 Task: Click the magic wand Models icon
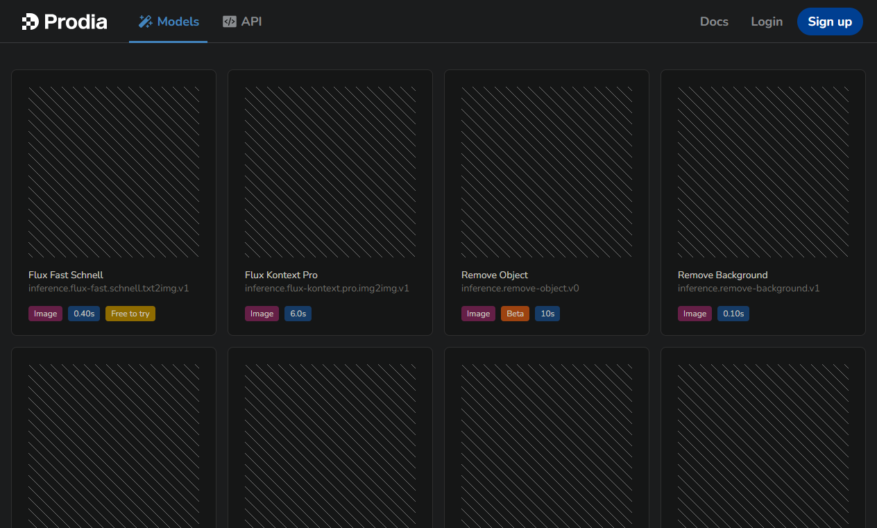[145, 22]
